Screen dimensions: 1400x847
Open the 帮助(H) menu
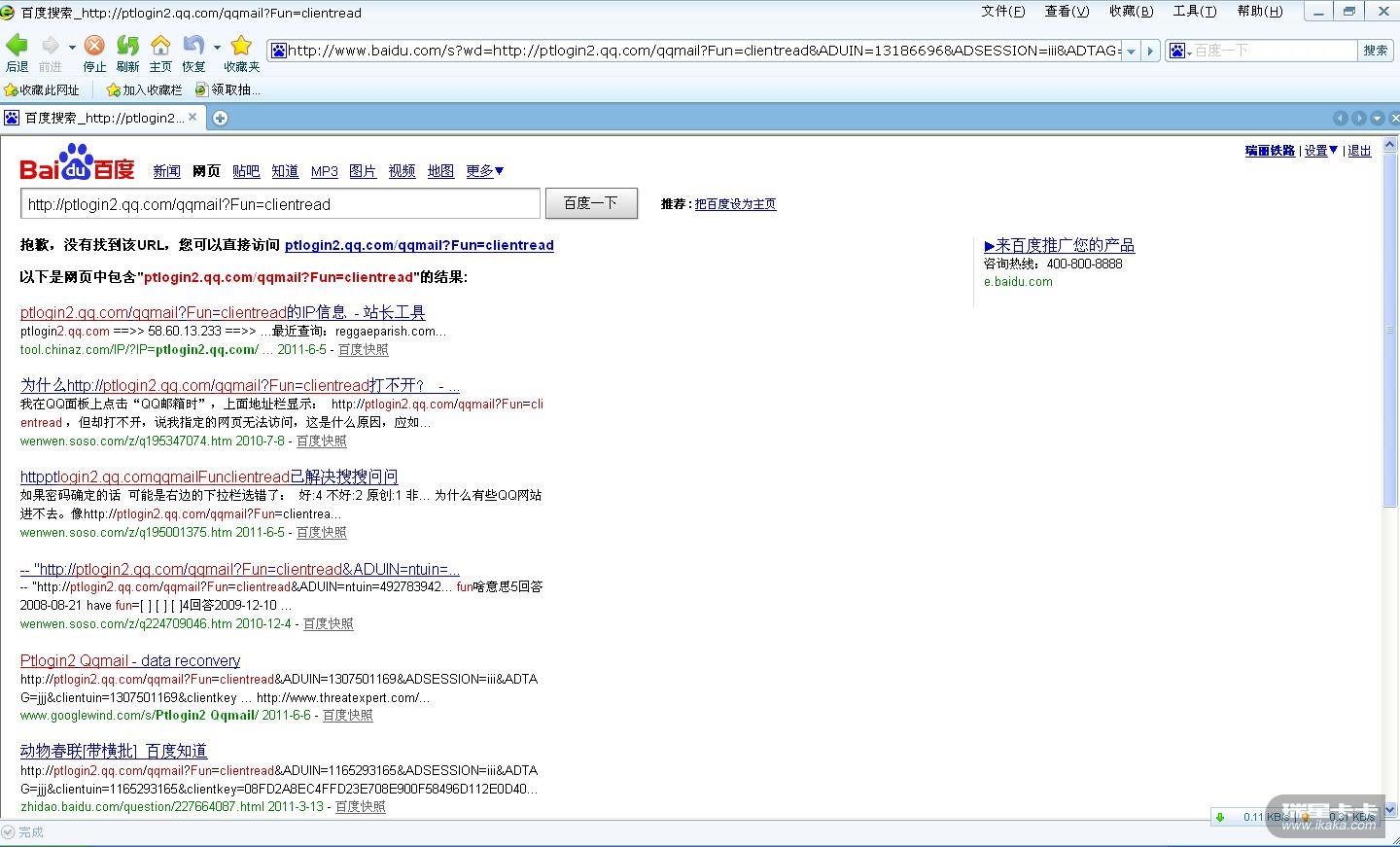1260,12
